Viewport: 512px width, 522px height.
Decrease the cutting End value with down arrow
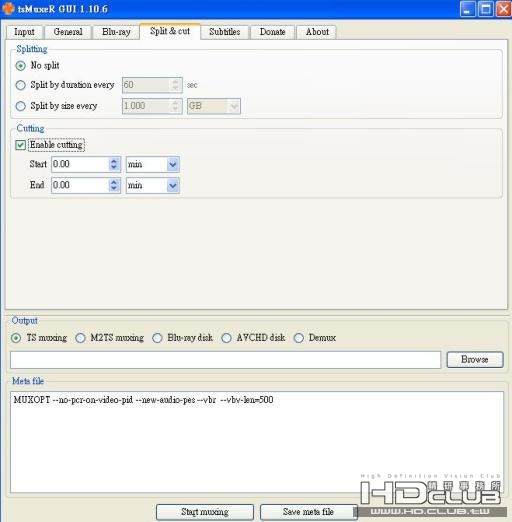(x=114, y=189)
